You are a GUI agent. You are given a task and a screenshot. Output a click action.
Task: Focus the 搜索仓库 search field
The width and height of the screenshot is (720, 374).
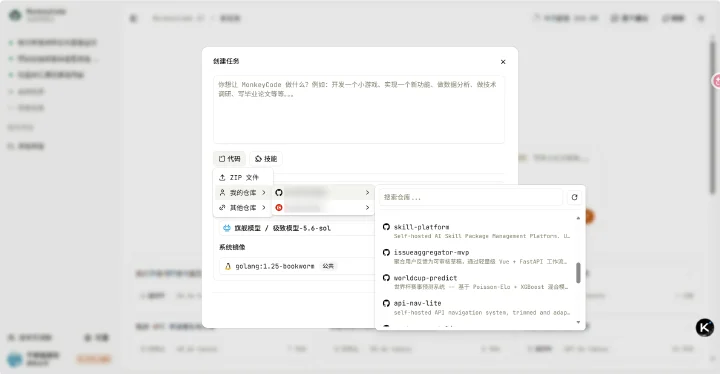pyautogui.click(x=471, y=197)
